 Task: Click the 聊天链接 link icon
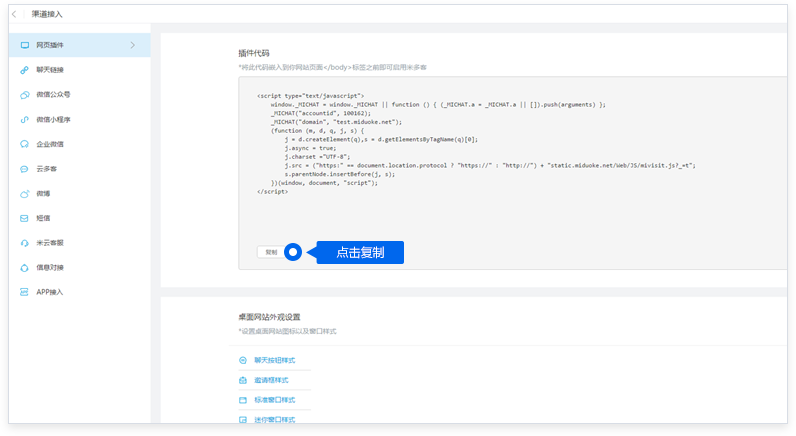tap(25, 70)
